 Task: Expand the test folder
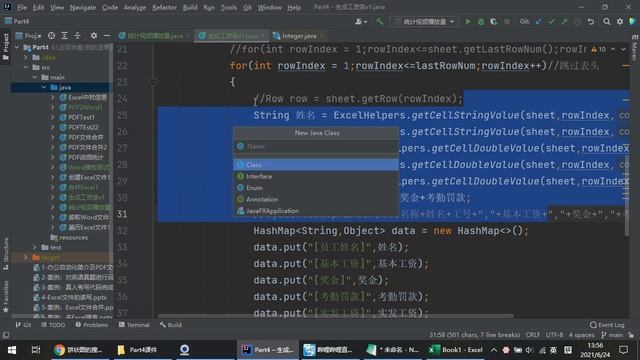35,247
